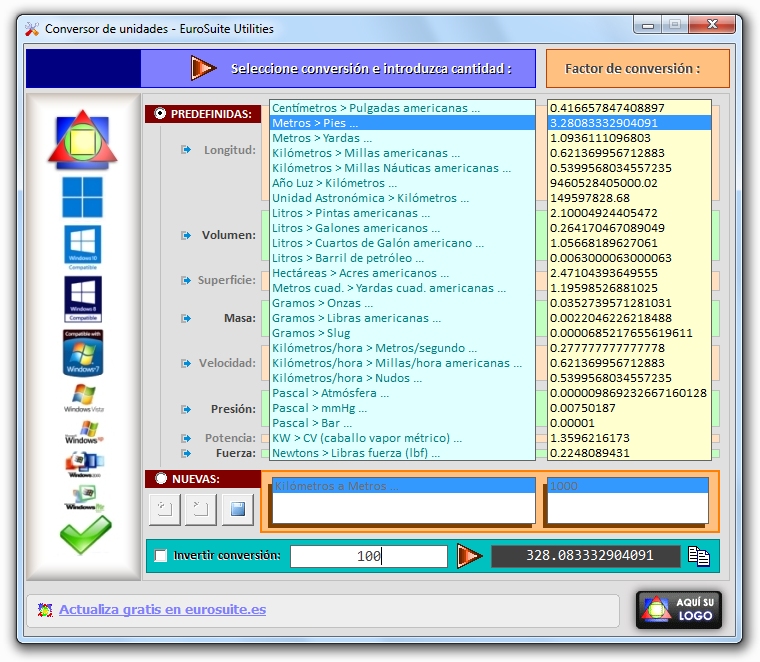The width and height of the screenshot is (760, 662).
Task: Copy the result with the clipboard icon
Action: 699,556
